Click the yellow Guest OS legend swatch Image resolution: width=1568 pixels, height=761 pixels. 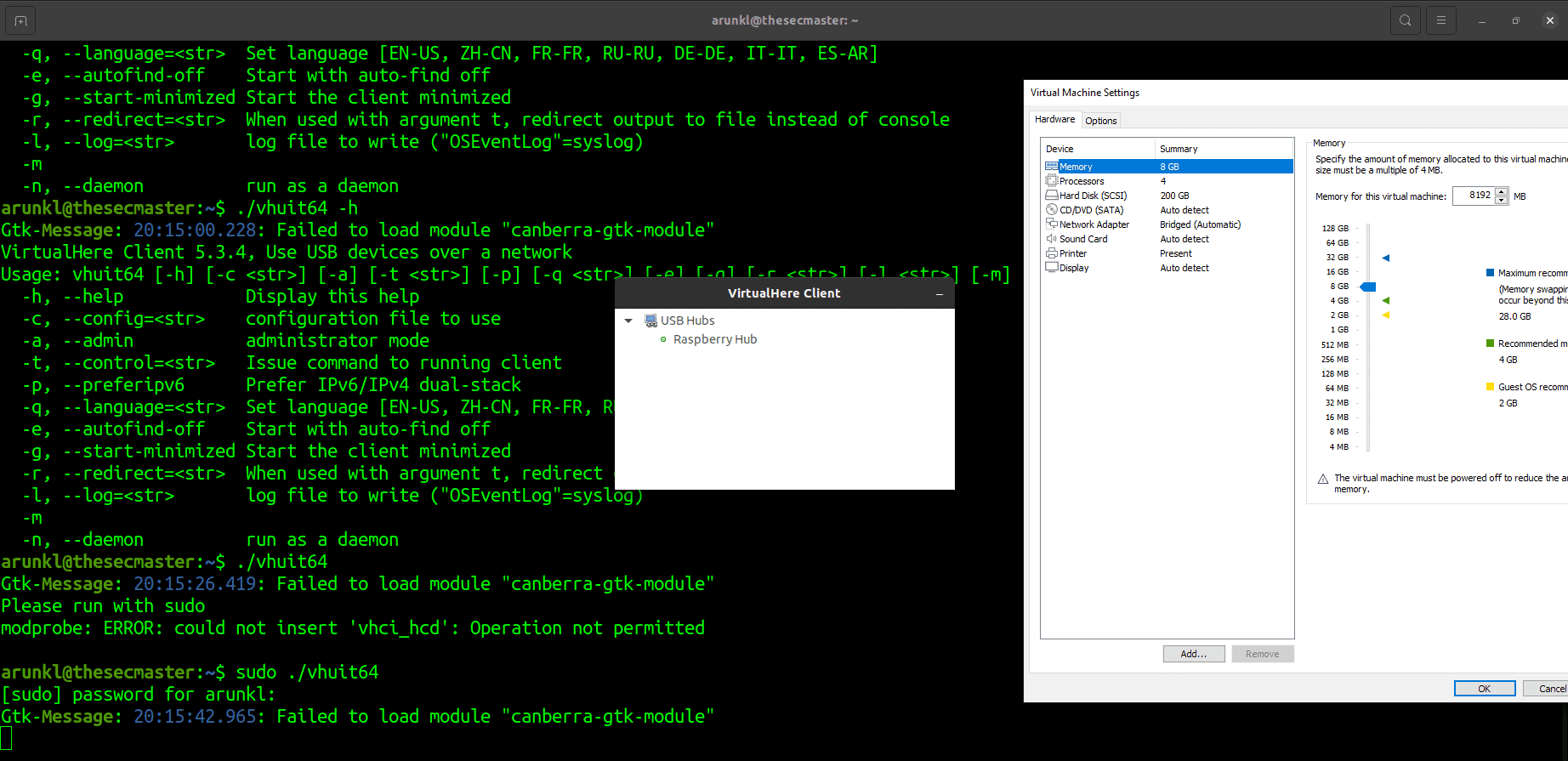coord(1490,387)
